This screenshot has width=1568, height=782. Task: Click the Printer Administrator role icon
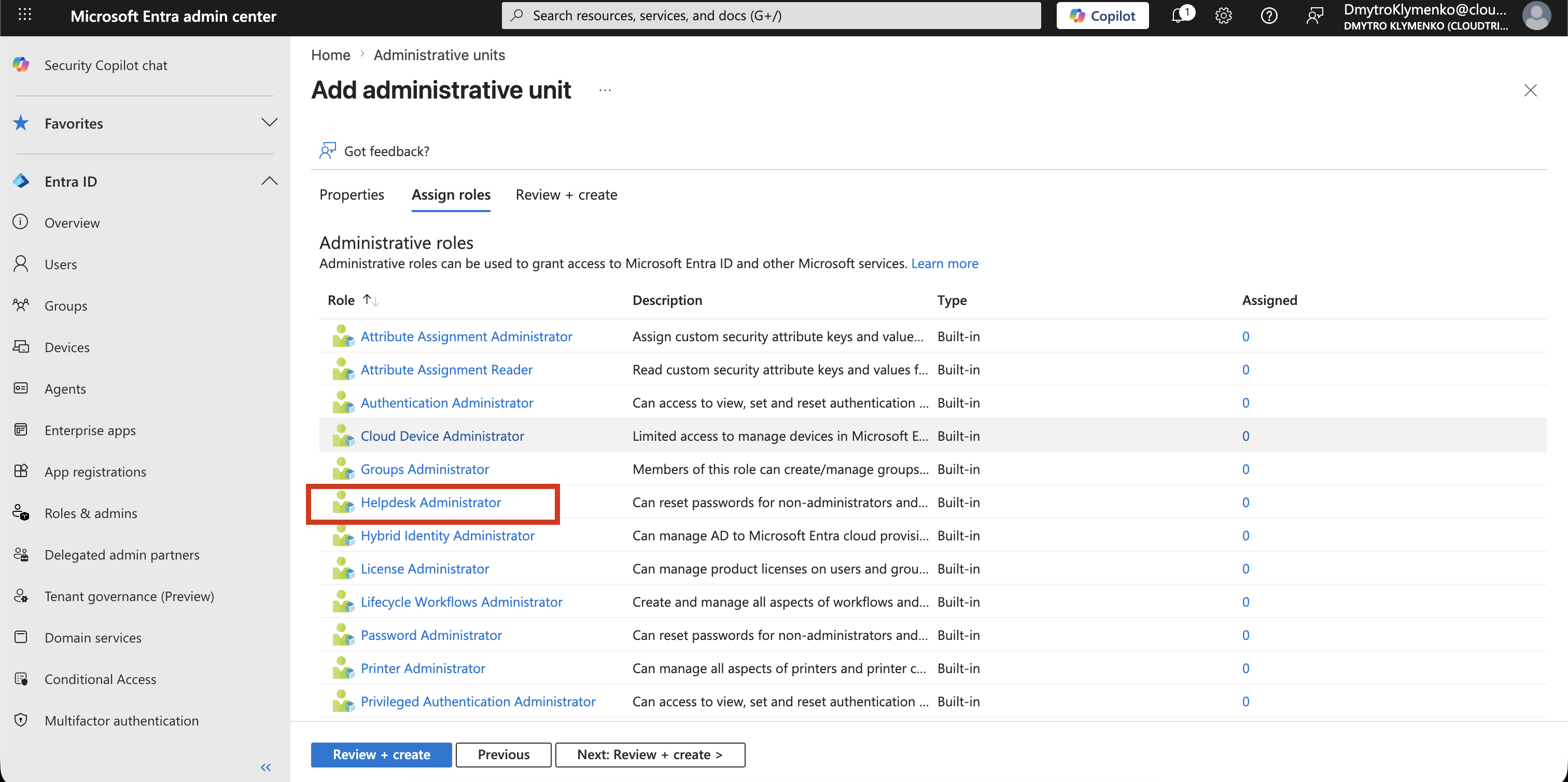(x=343, y=668)
